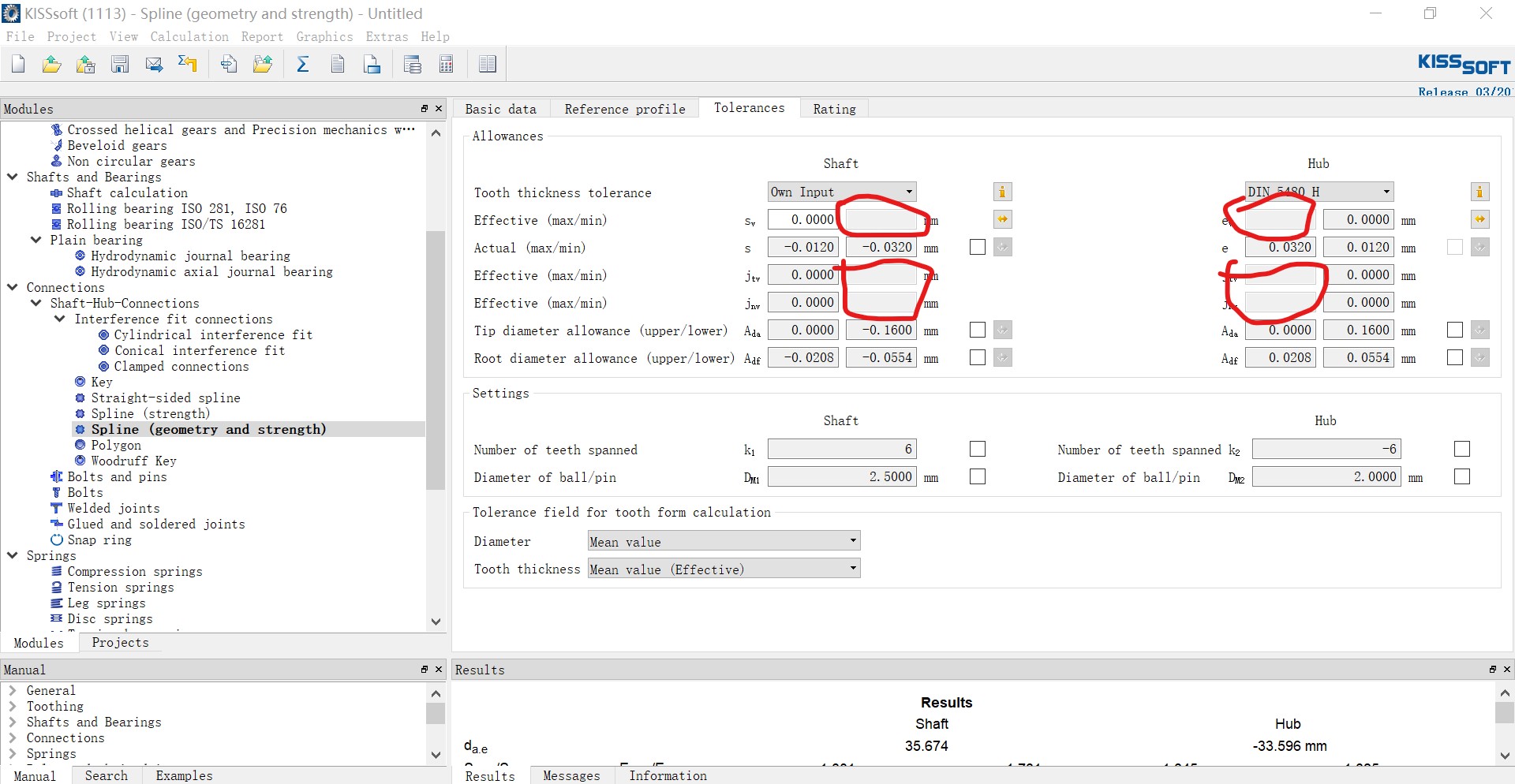The height and width of the screenshot is (784, 1515).
Task: Switch to the Rating tab
Action: coord(834,109)
